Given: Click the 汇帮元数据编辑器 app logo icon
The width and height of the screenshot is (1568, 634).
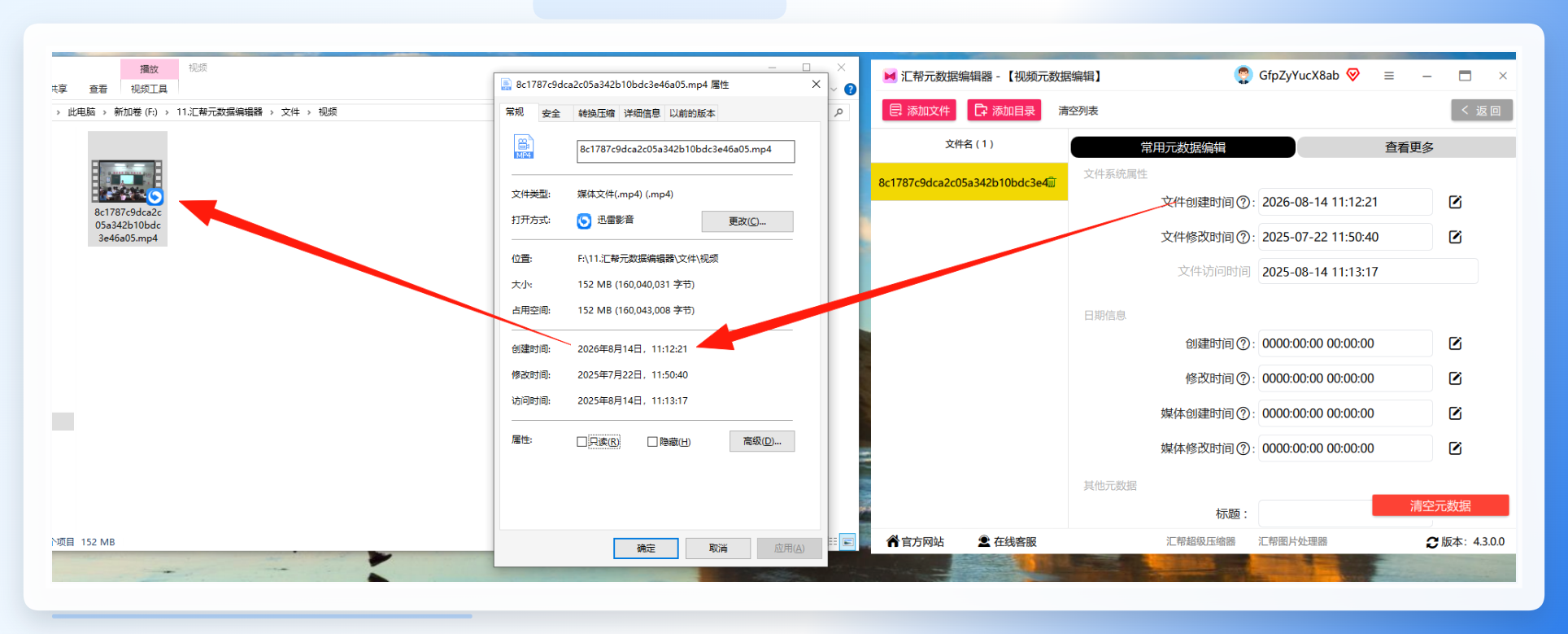Looking at the screenshot, I should point(890,76).
